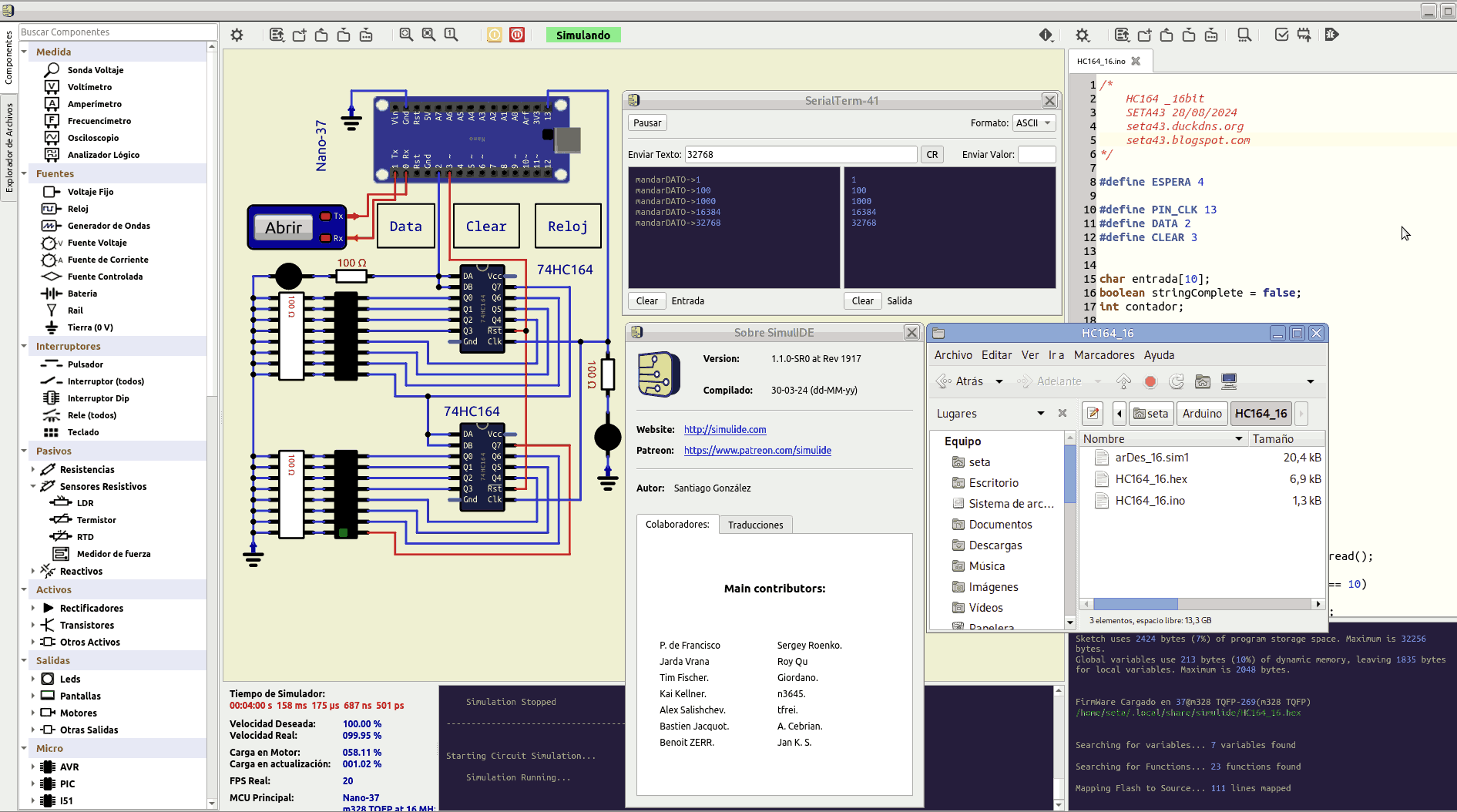The height and width of the screenshot is (812, 1457).
Task: Click the Enviar Texto input field
Action: (x=801, y=155)
